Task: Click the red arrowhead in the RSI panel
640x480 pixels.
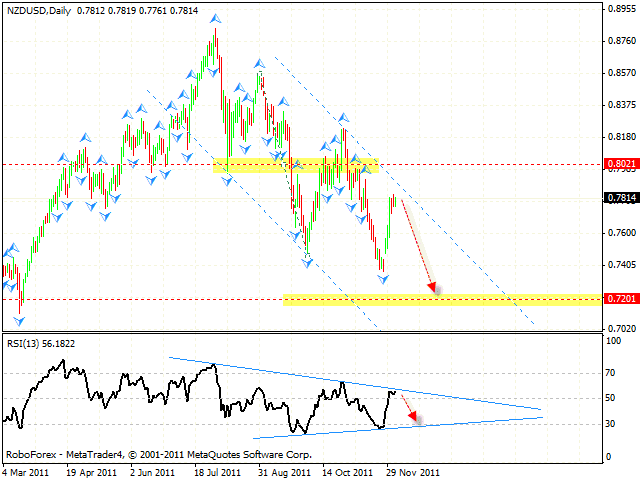Action: [416, 420]
